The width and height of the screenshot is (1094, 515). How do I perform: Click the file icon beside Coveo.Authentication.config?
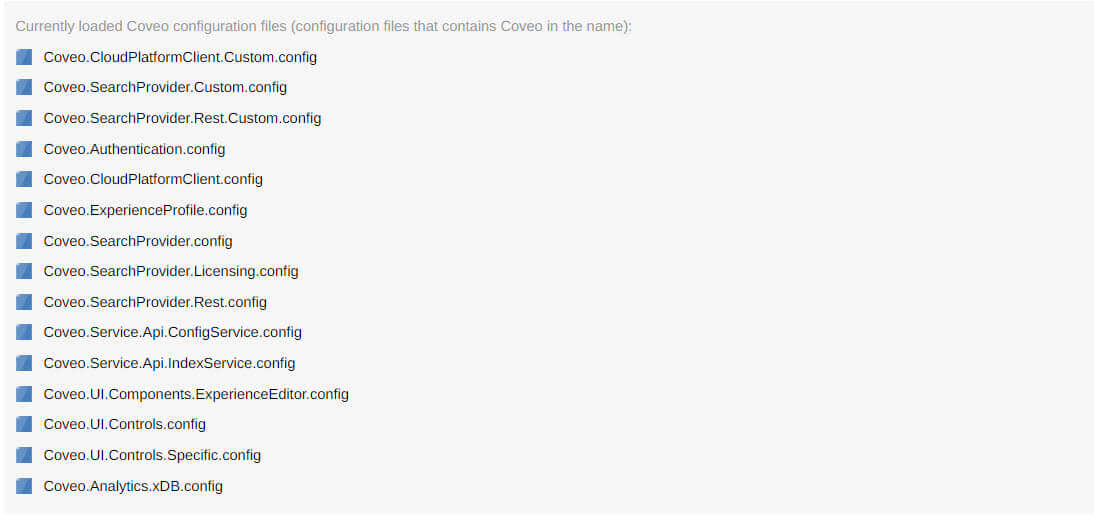click(x=24, y=149)
